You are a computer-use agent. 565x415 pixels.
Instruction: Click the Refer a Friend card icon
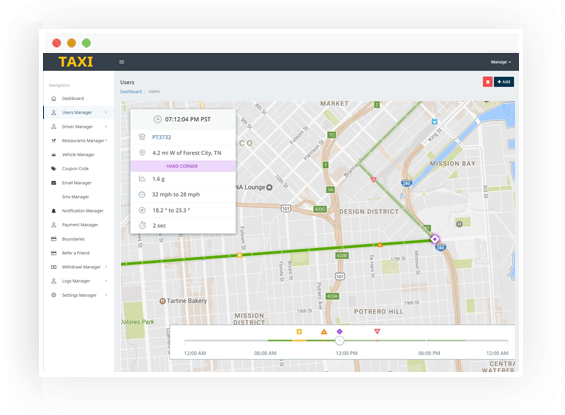tap(54, 253)
